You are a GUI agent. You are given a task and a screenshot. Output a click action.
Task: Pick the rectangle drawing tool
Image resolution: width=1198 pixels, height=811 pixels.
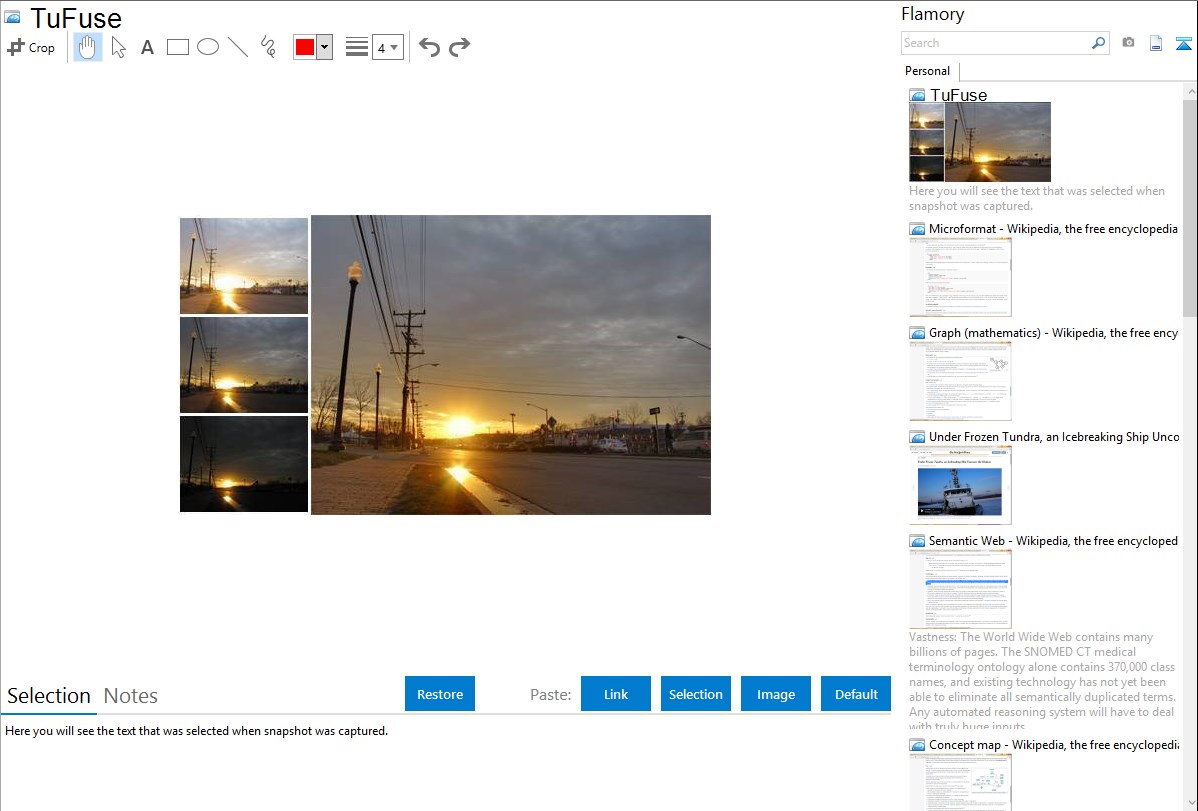pyautogui.click(x=177, y=47)
